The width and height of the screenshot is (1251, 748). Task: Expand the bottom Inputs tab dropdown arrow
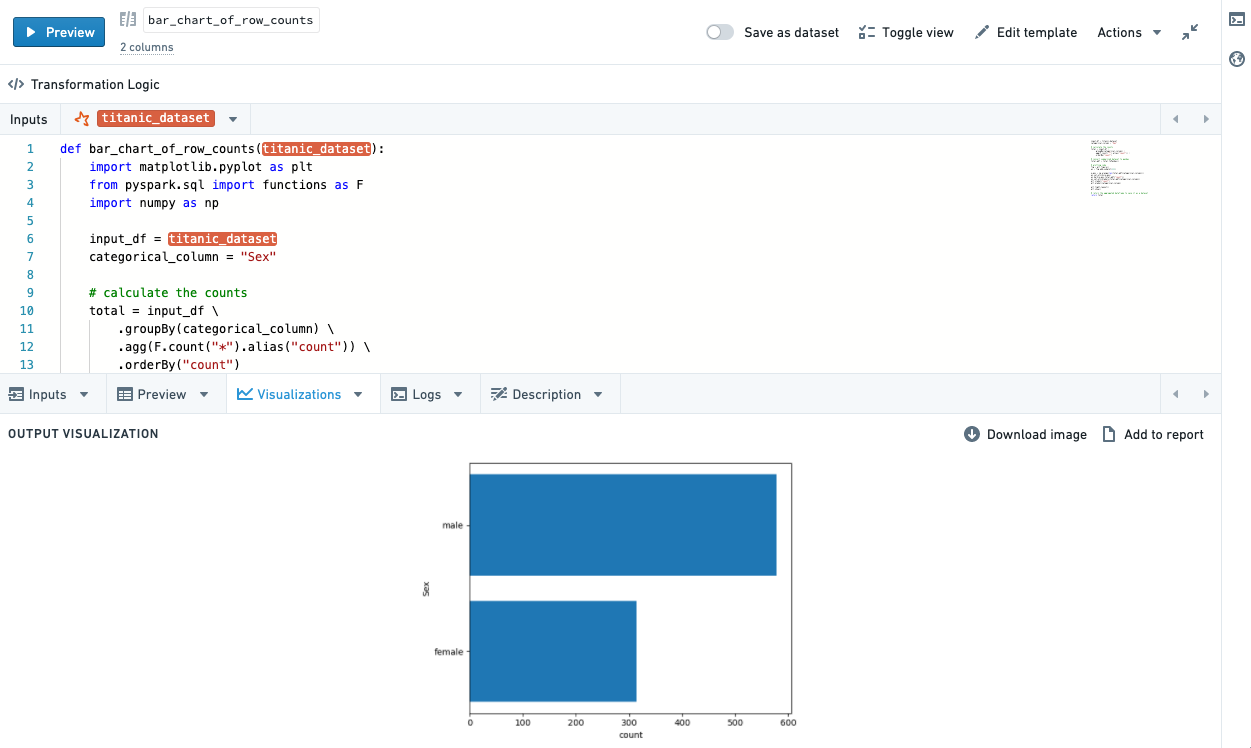[84, 395]
